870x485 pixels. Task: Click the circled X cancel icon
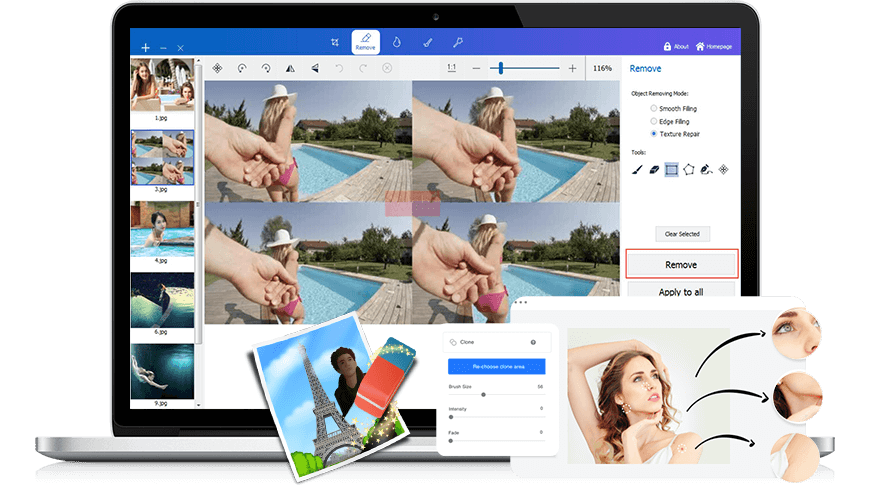click(387, 68)
